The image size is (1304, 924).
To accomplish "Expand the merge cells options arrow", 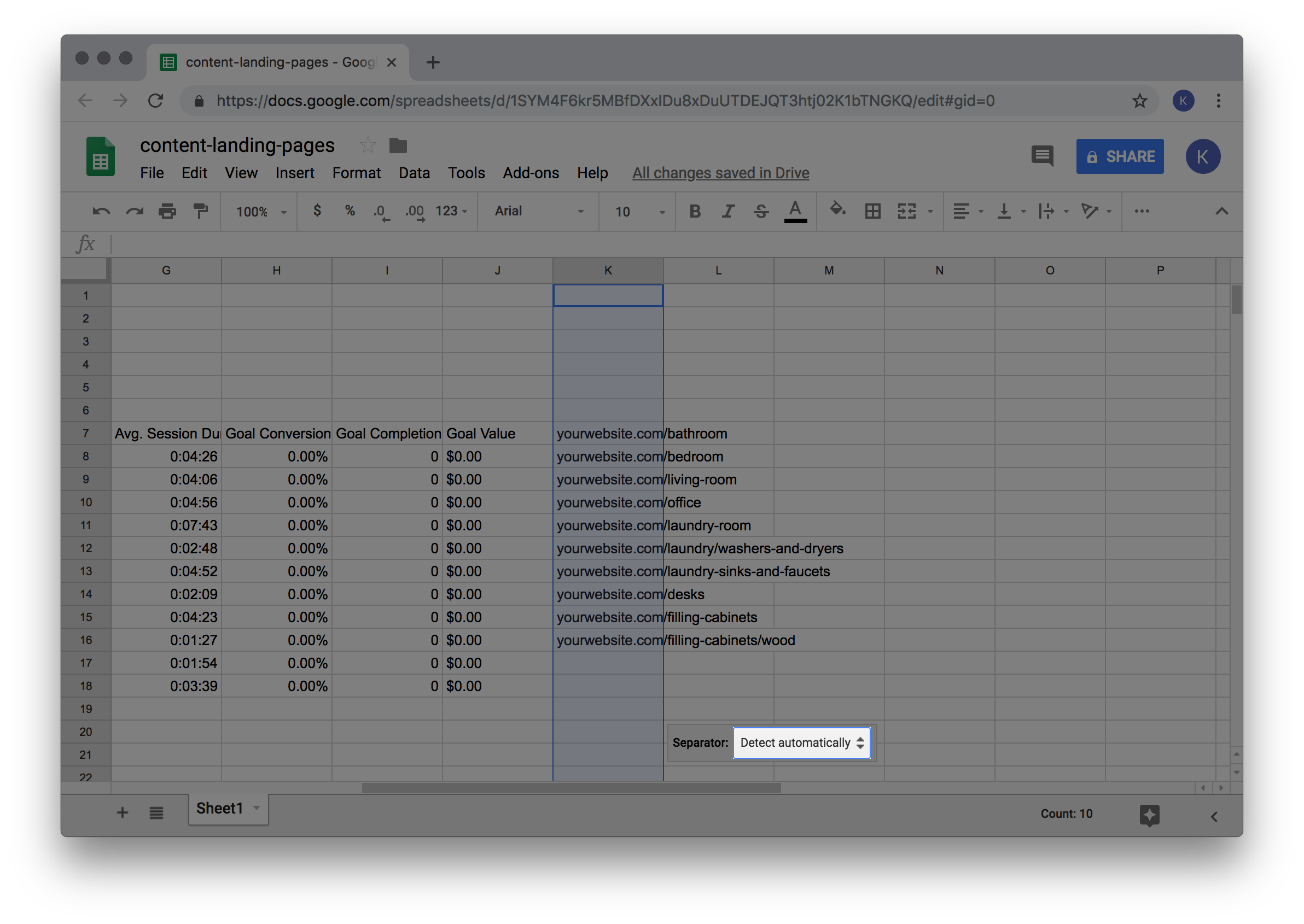I will 930,212.
